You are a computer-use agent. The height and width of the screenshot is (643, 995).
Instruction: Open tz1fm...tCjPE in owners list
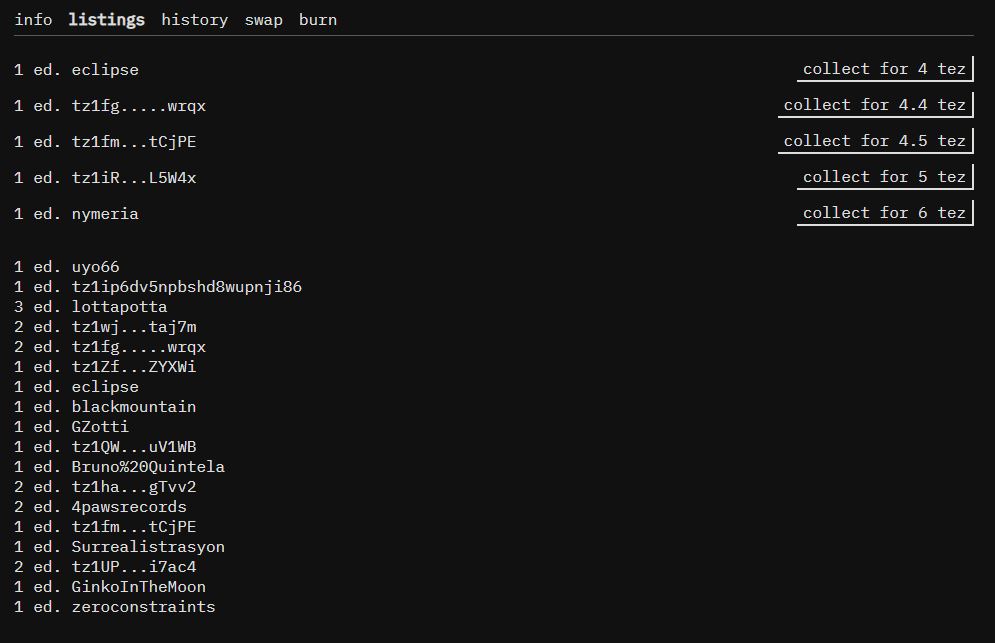click(x=134, y=527)
